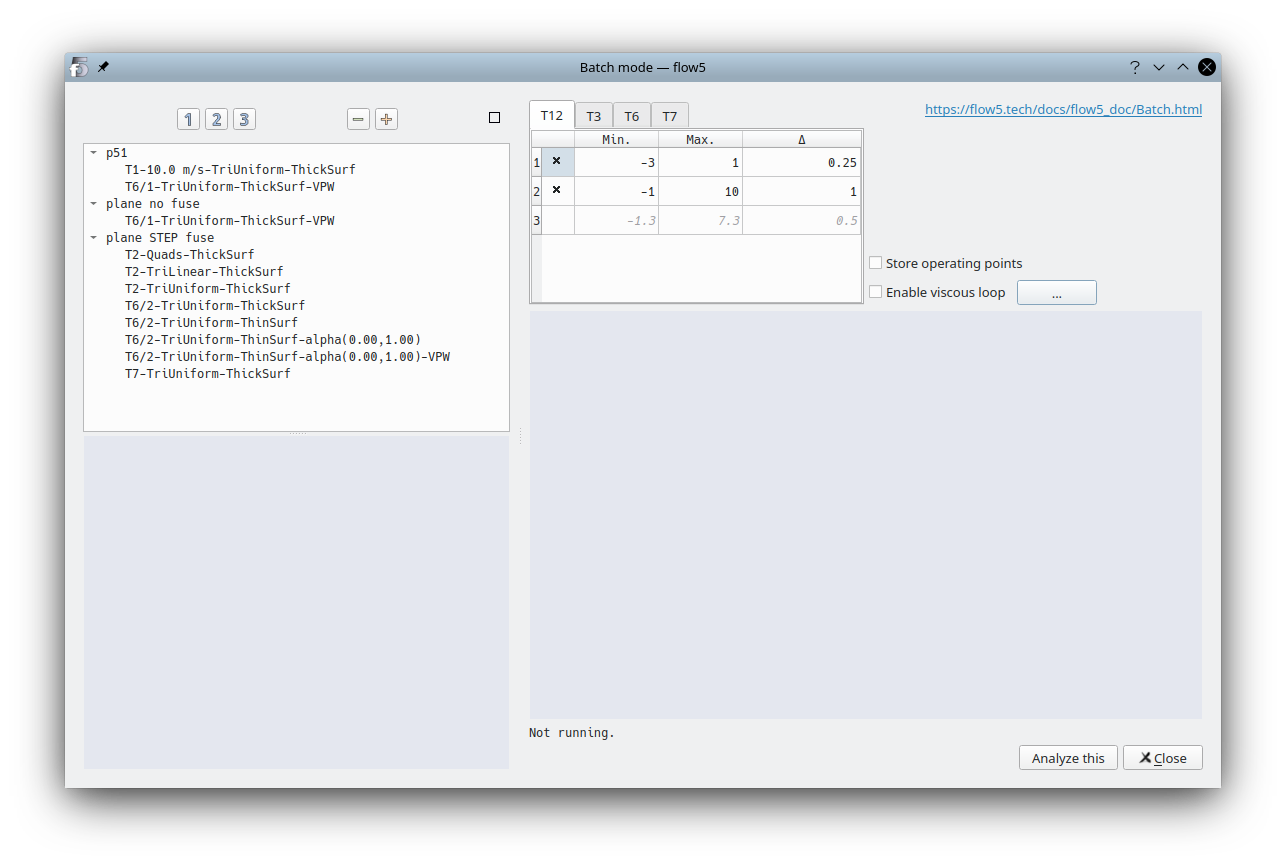Select T2-TriUniform-ThickSurf analysis
1286x865 pixels.
coord(208,289)
